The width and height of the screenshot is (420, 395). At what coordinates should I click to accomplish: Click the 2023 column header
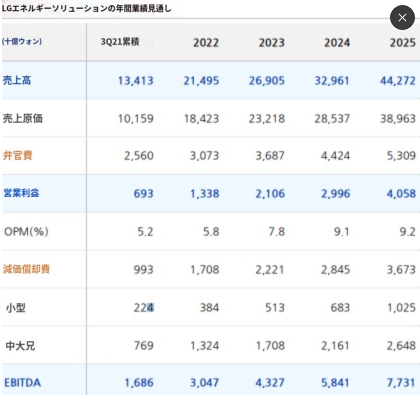pyautogui.click(x=272, y=43)
